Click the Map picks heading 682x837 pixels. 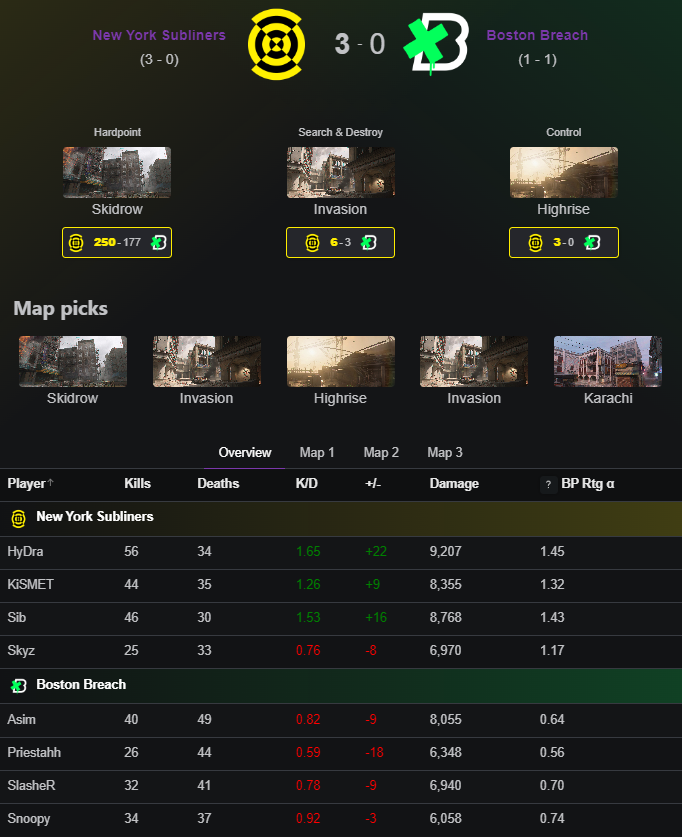[60, 309]
